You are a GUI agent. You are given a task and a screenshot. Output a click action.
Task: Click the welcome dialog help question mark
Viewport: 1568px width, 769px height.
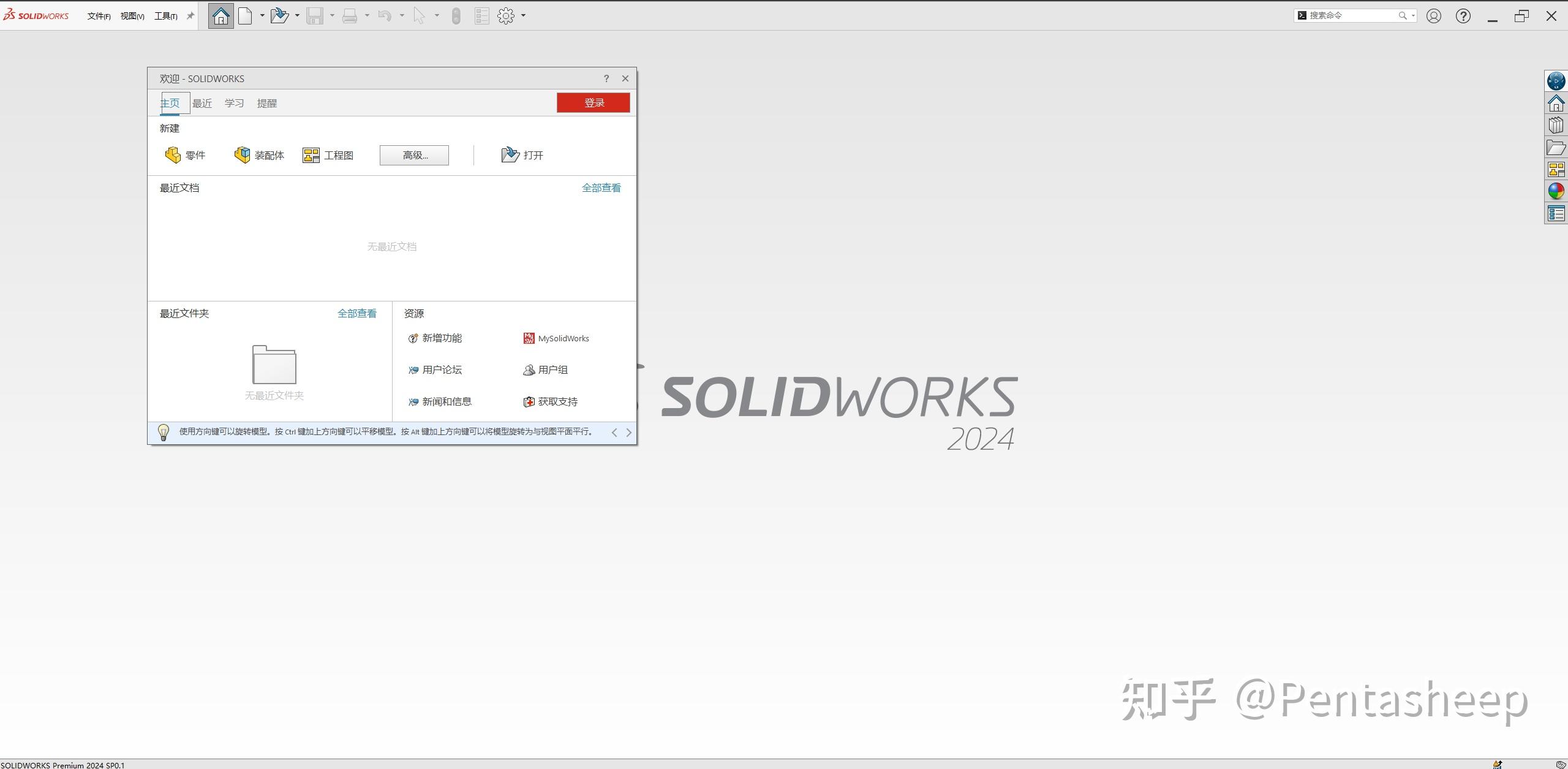tap(606, 78)
